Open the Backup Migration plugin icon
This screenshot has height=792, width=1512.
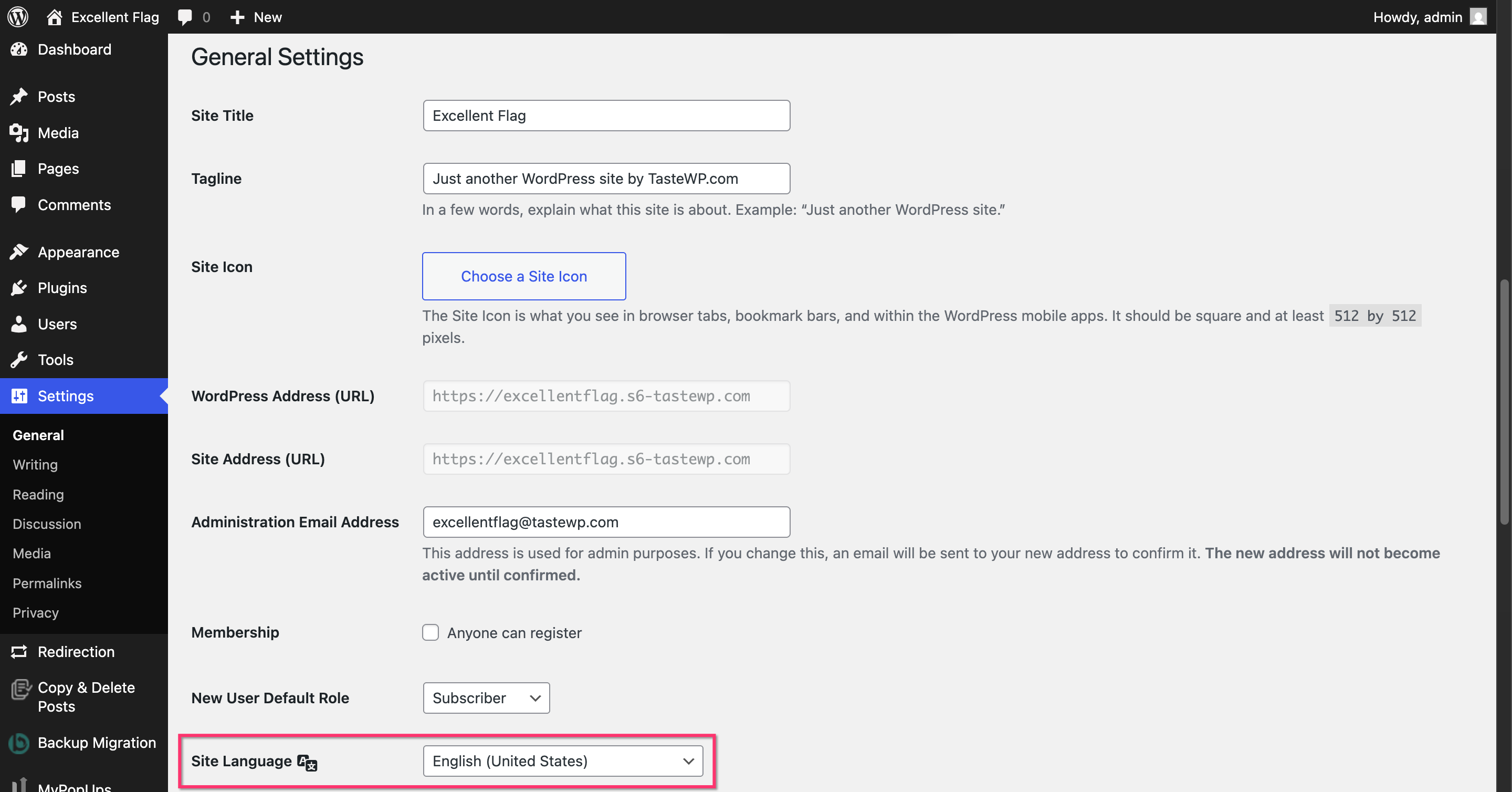click(x=19, y=743)
